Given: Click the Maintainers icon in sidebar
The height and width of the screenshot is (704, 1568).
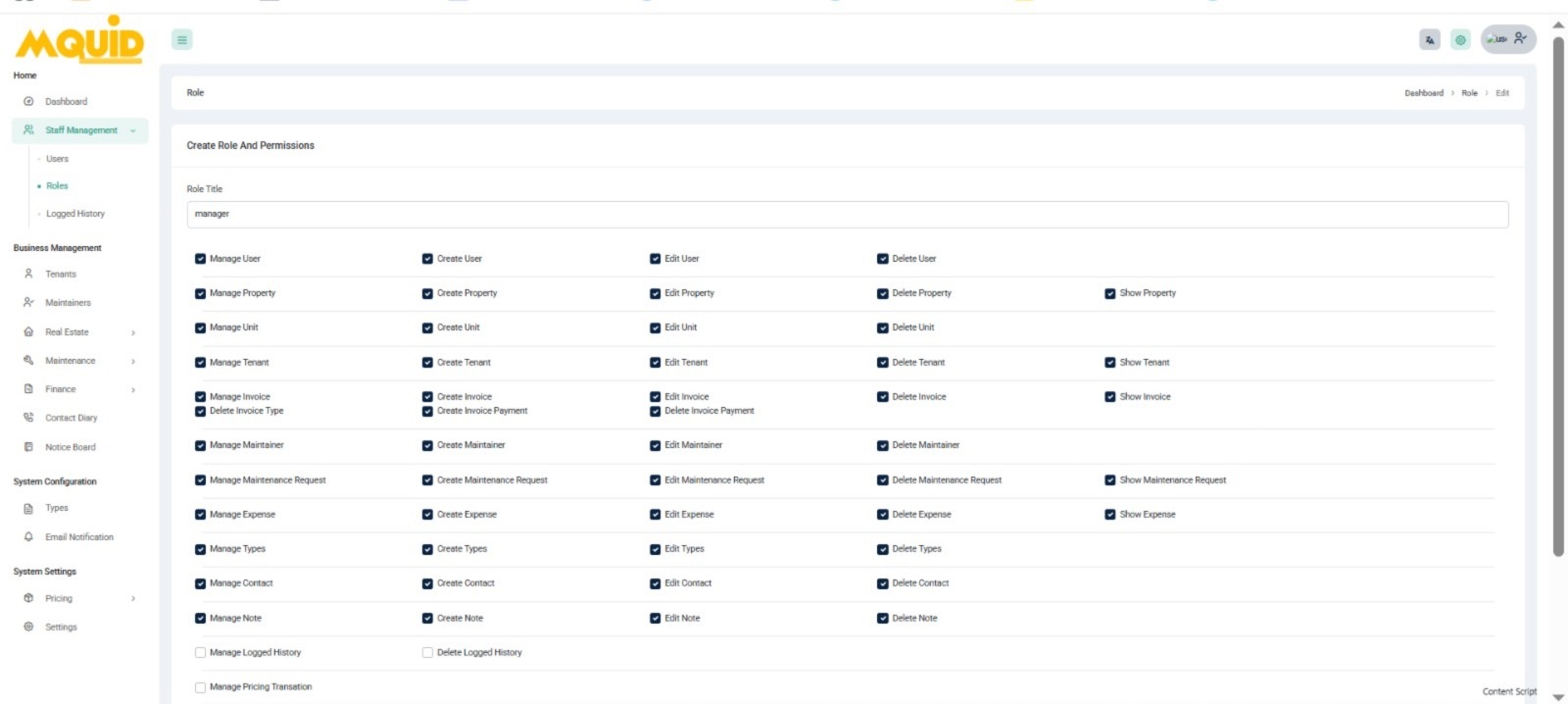Looking at the screenshot, I should [x=28, y=302].
